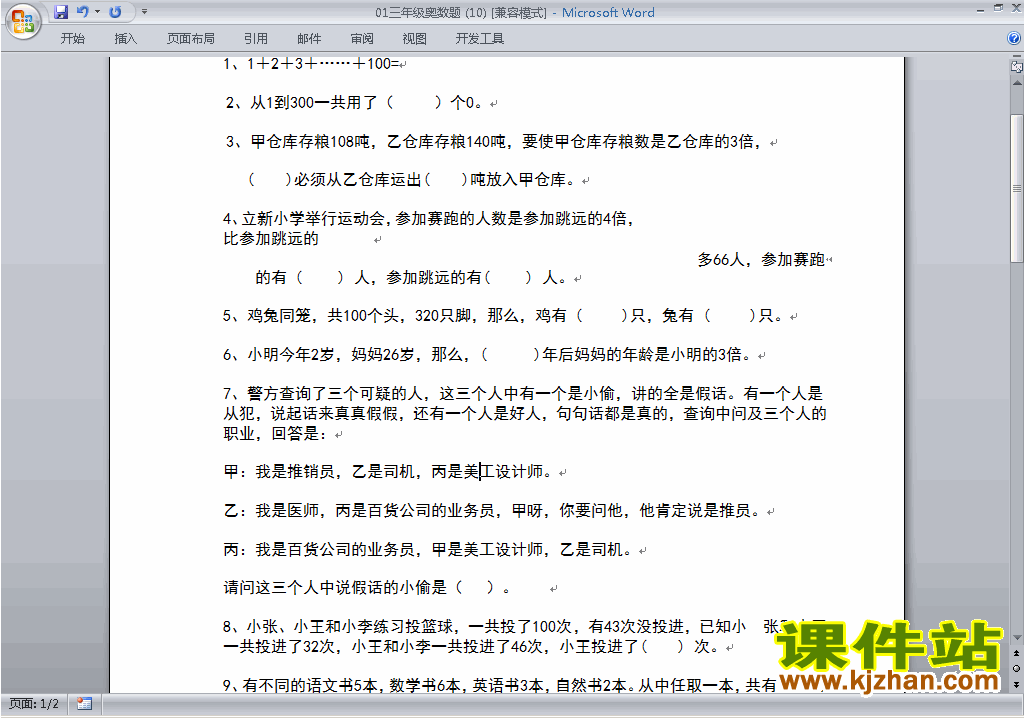Click the text 多66人，参加赛跑
The image size is (1024, 718).
pyautogui.click(x=761, y=260)
